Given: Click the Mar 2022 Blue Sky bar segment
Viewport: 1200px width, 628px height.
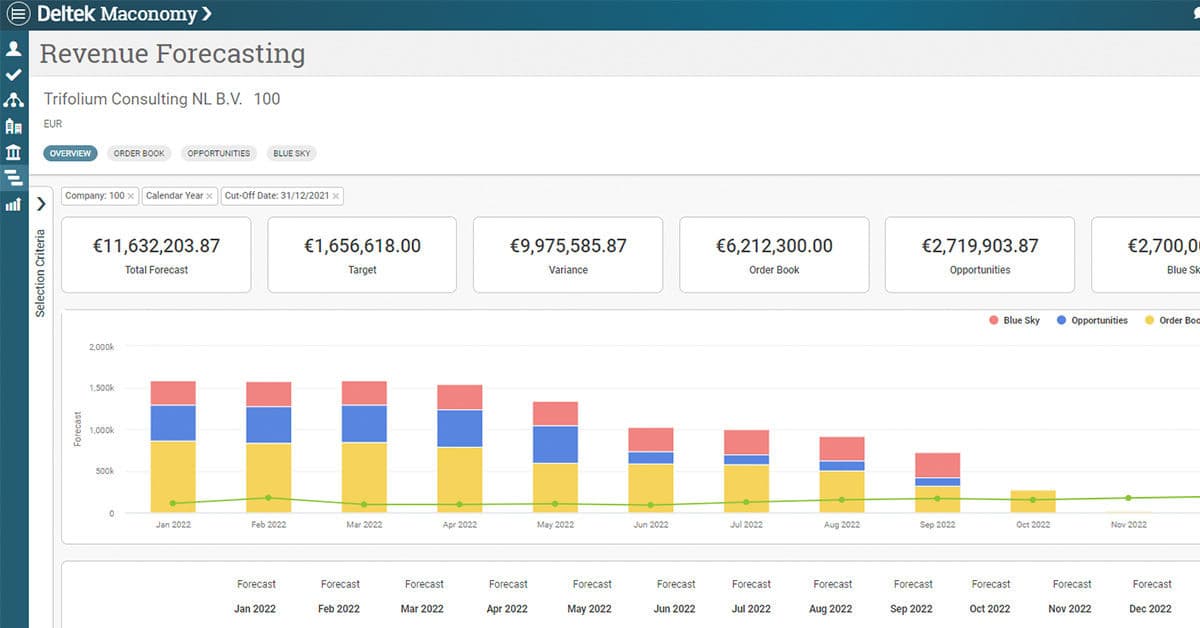Looking at the screenshot, I should coord(364,393).
